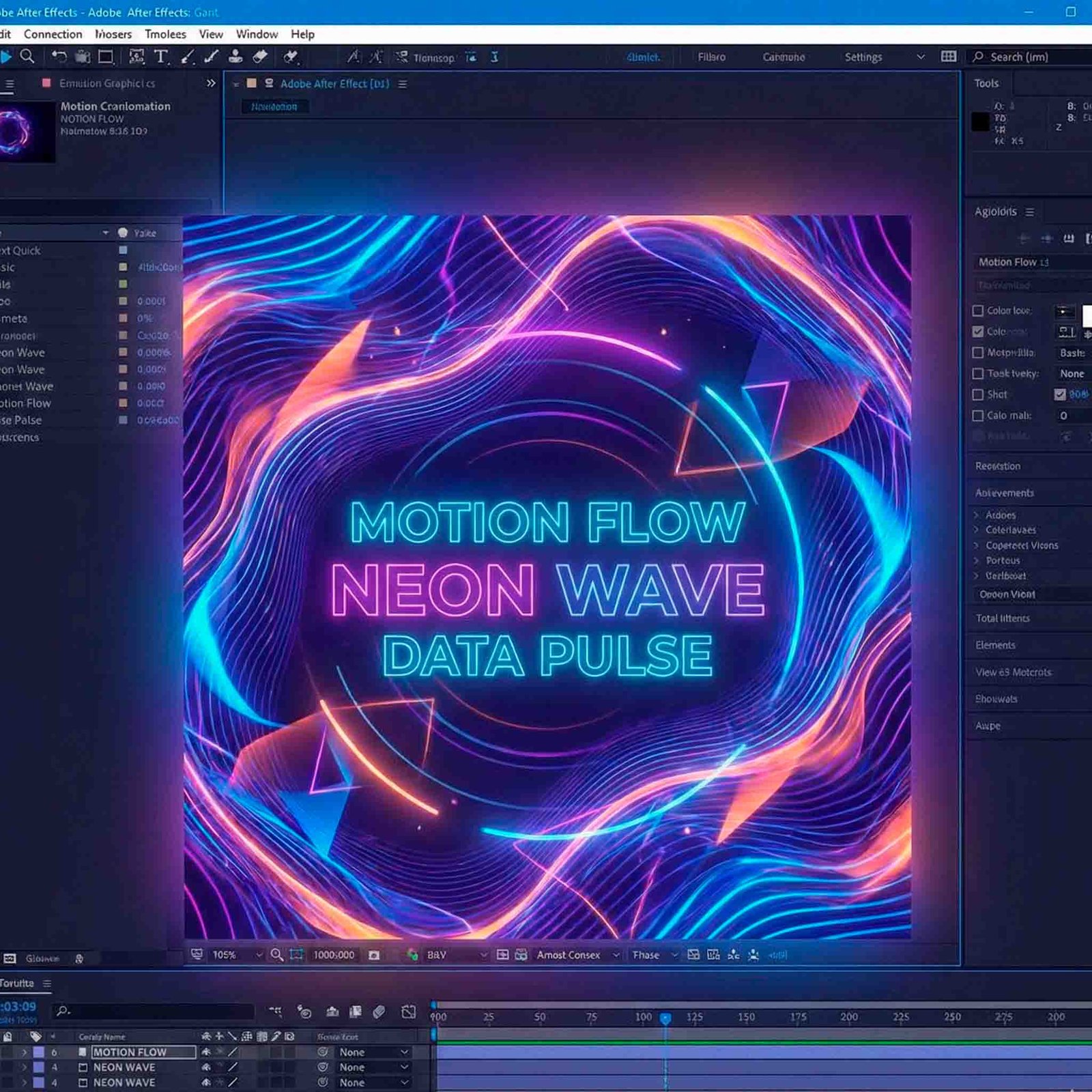Enable the Shot checkbox
The width and height of the screenshot is (1092, 1092).
977,394
